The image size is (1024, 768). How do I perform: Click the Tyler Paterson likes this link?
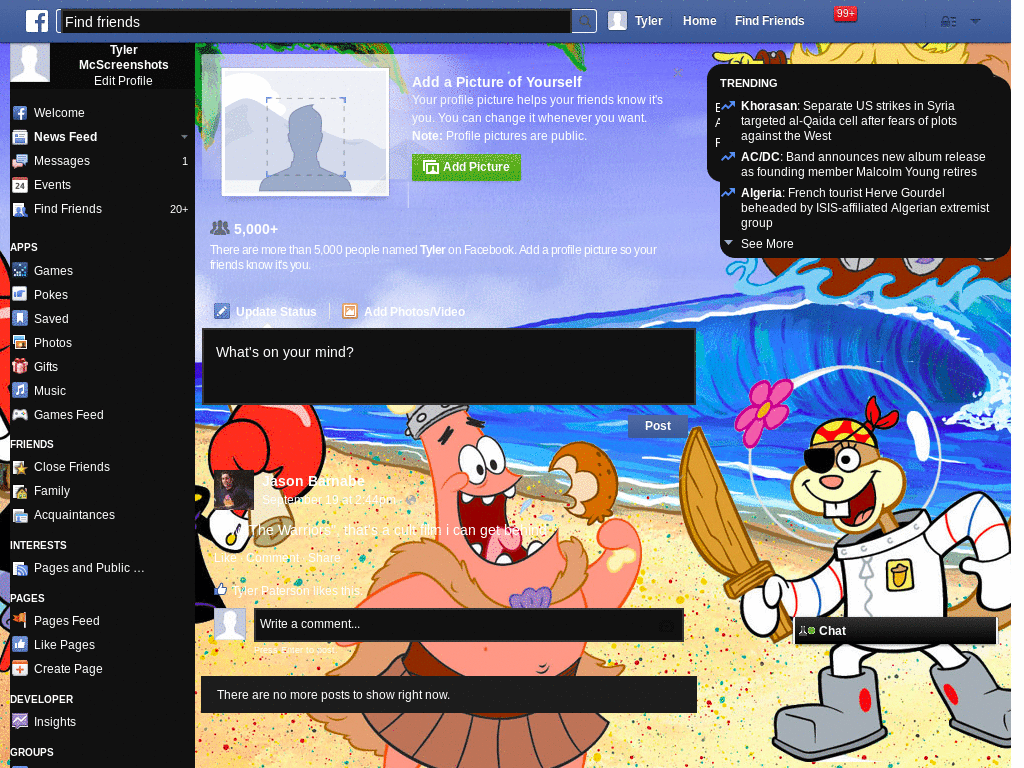(x=296, y=591)
